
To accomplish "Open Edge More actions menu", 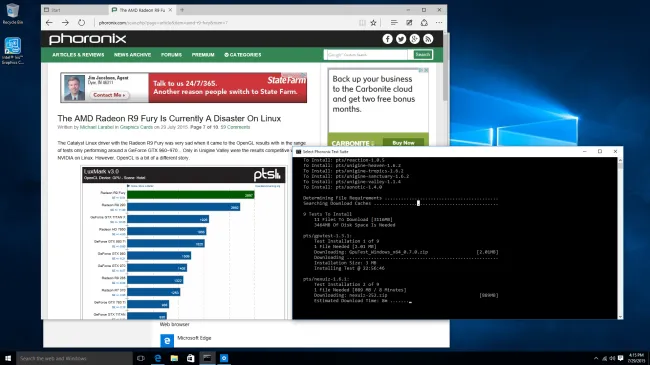I will click(439, 23).
